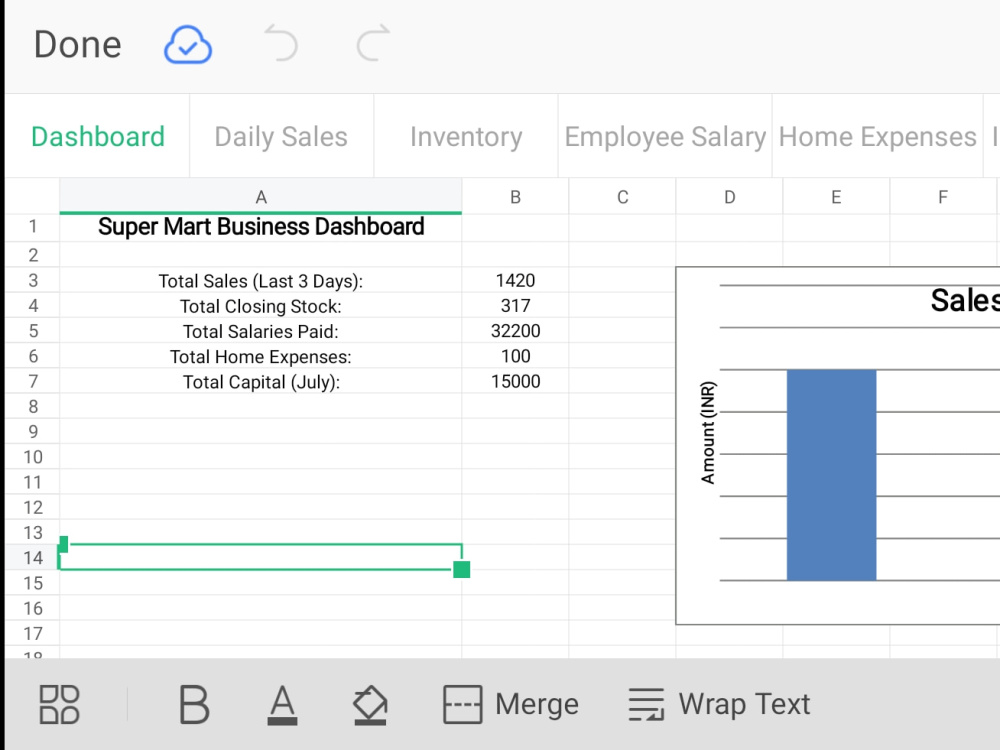1000x750 pixels.
Task: Select row 7 header
Action: coord(33,381)
